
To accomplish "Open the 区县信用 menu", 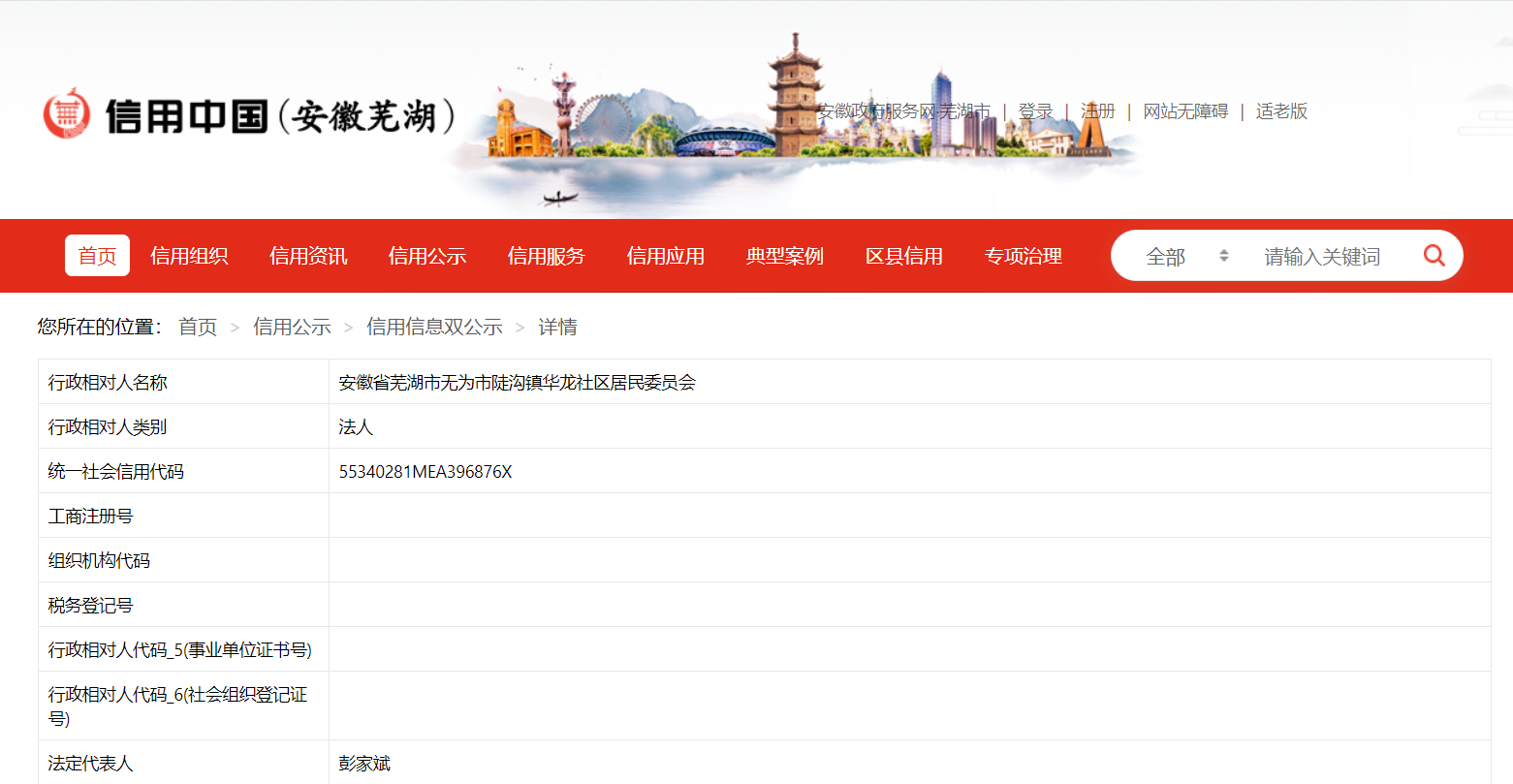I will [x=904, y=256].
